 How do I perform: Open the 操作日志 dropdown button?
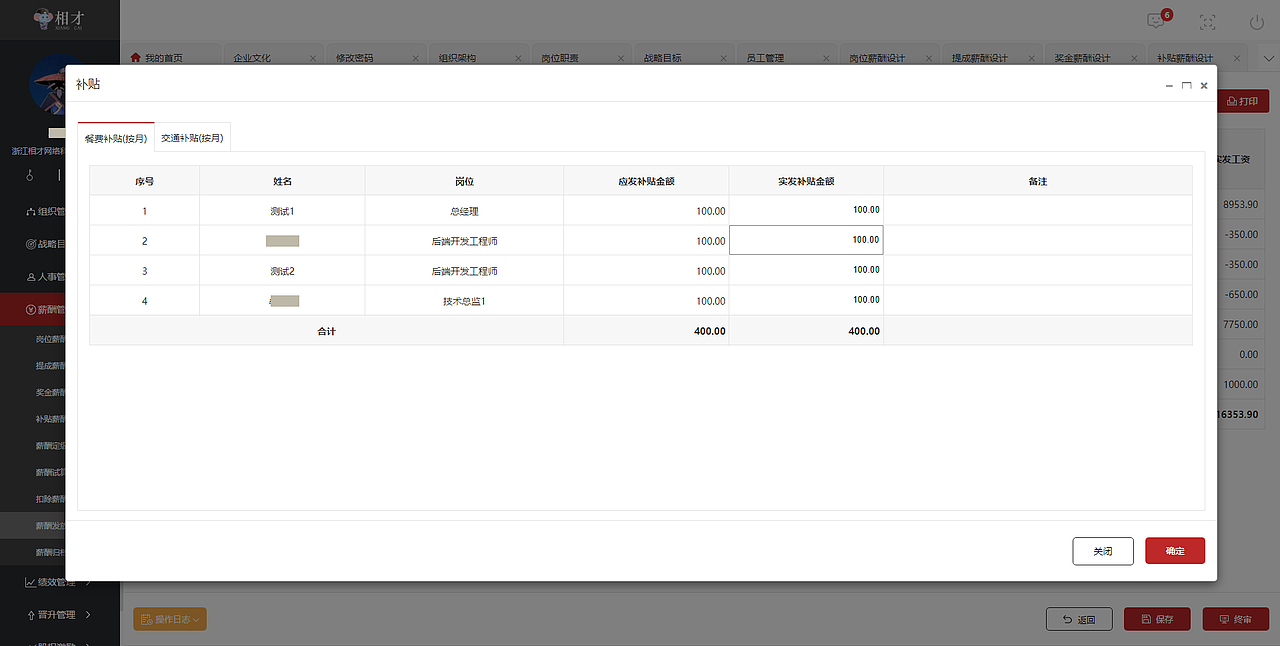pos(169,620)
